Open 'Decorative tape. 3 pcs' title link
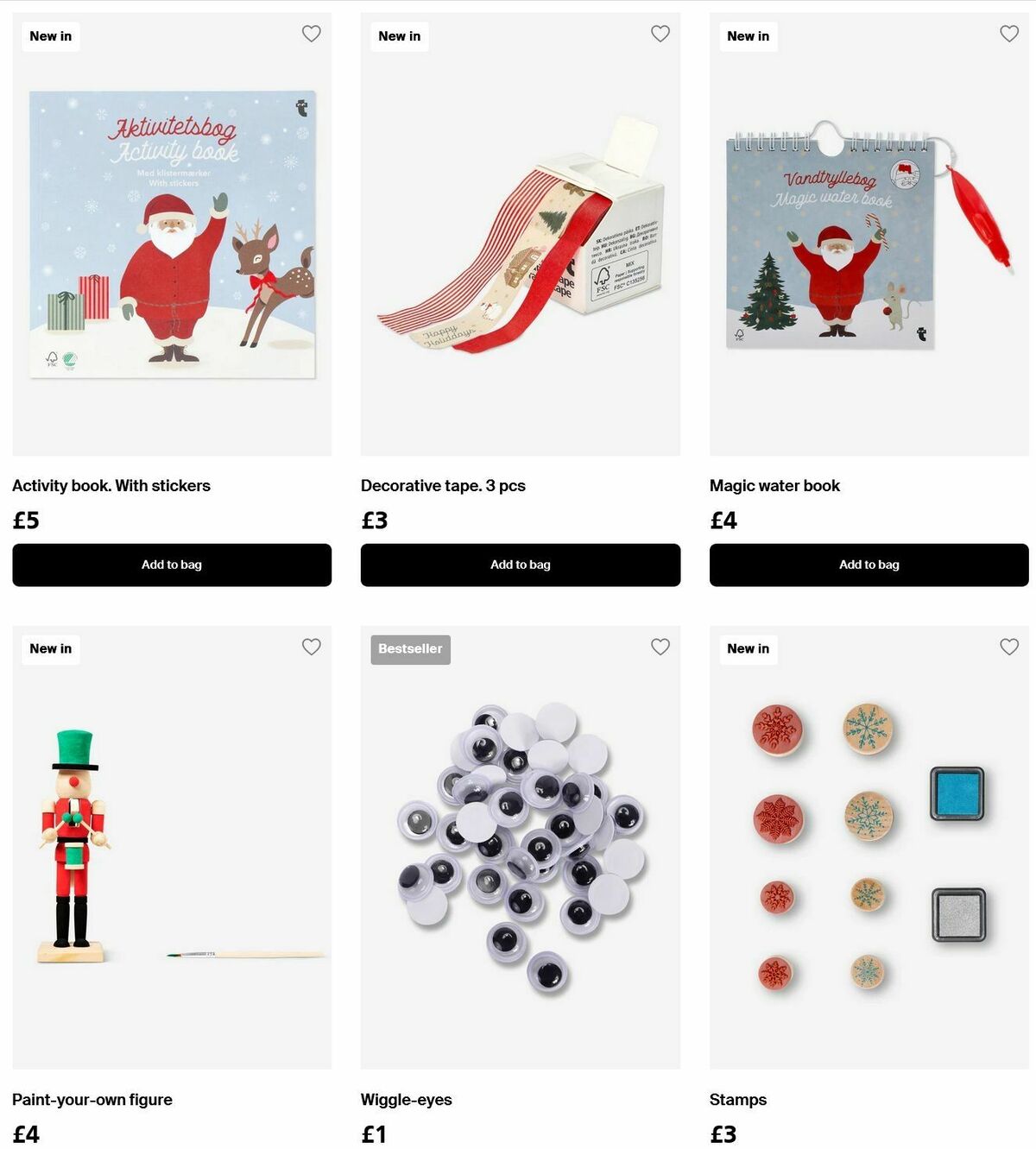The height and width of the screenshot is (1149, 1036). point(443,486)
